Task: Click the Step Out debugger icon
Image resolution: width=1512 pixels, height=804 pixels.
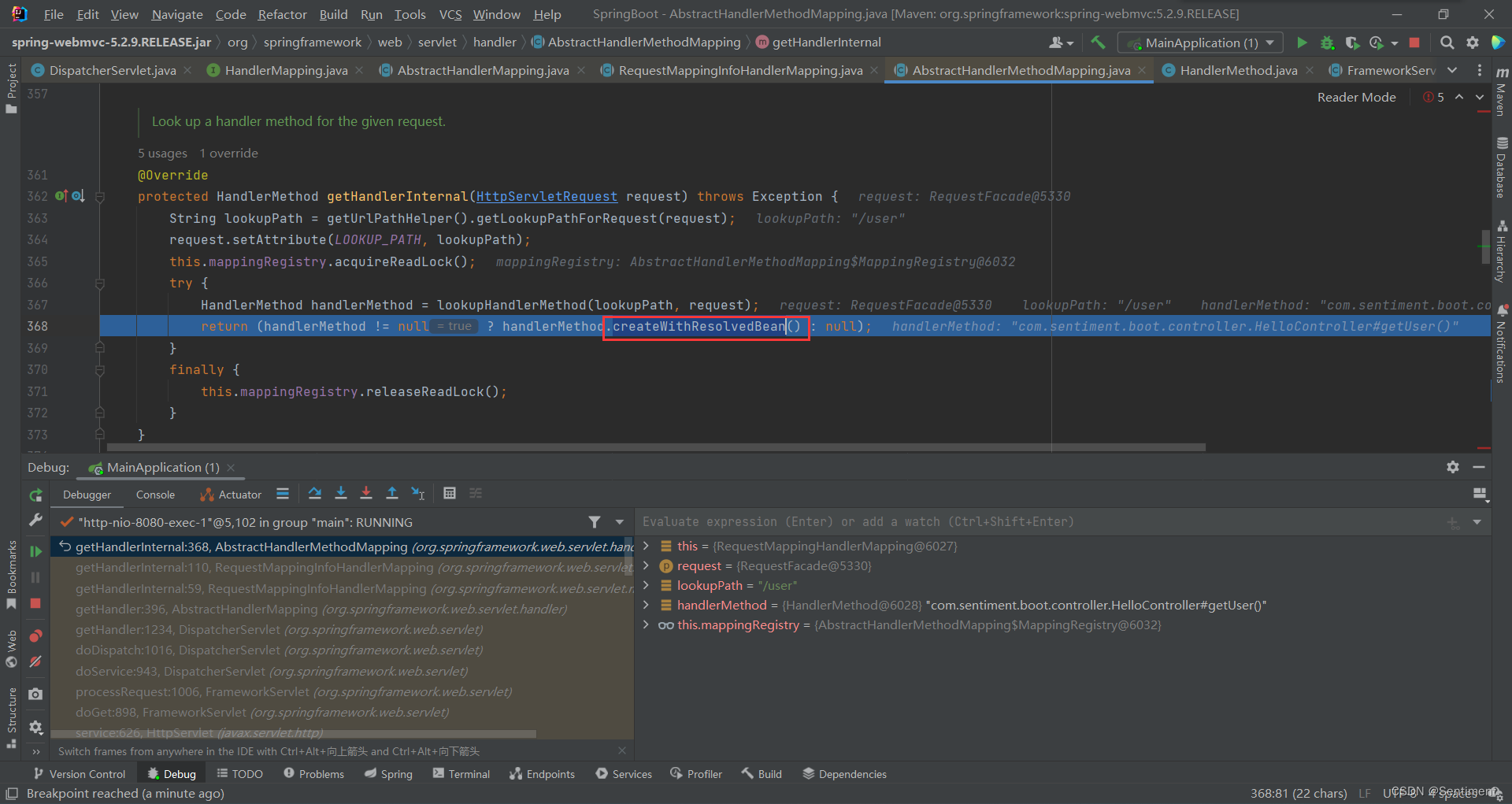Action: 392,494
